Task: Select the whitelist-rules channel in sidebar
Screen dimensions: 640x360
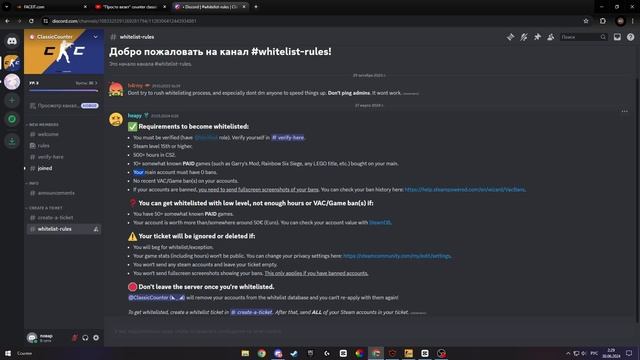Action: (x=63, y=229)
